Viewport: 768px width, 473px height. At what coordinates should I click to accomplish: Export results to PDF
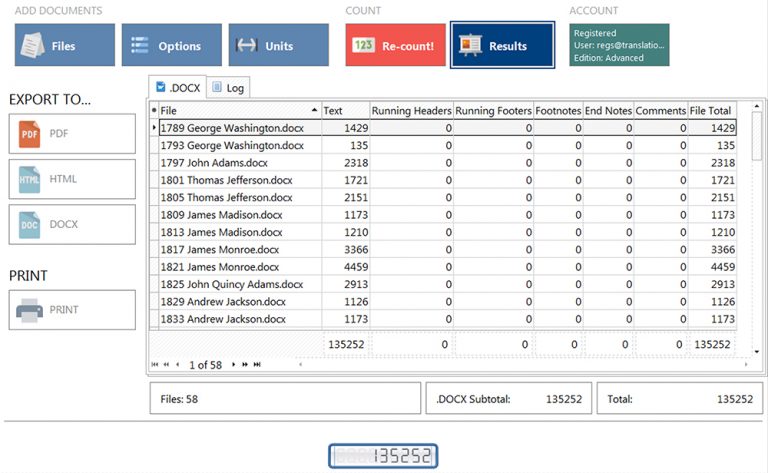(x=72, y=133)
